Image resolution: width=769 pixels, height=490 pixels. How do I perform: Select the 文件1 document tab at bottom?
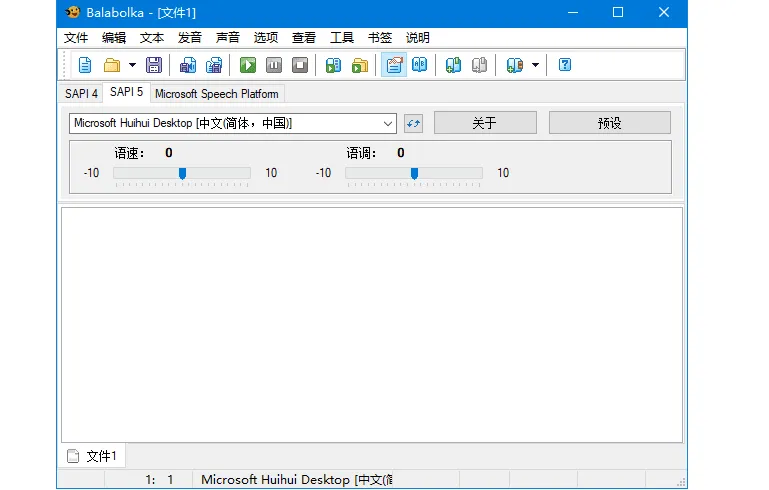coord(93,456)
